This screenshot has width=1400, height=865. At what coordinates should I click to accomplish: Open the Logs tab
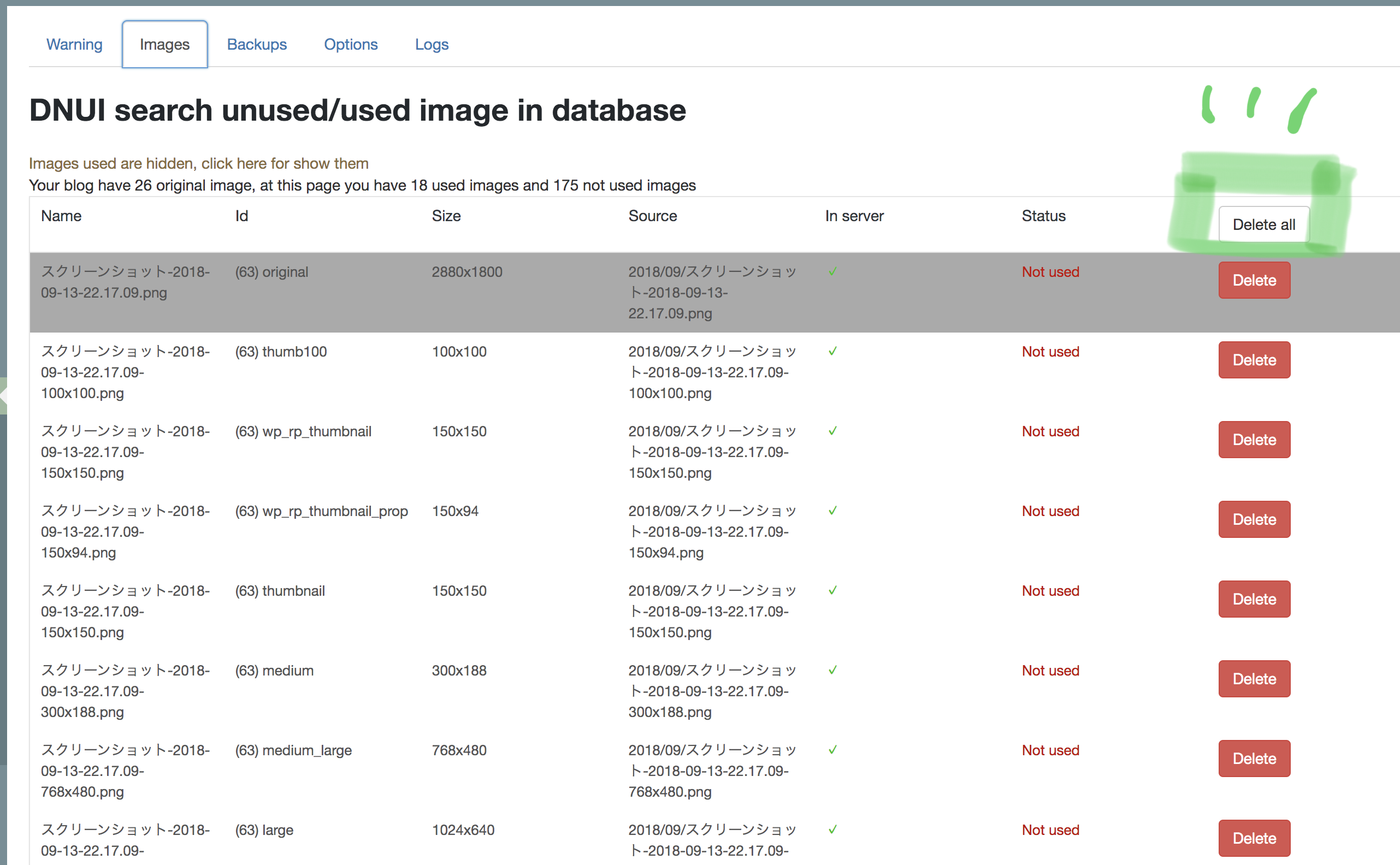click(x=432, y=44)
